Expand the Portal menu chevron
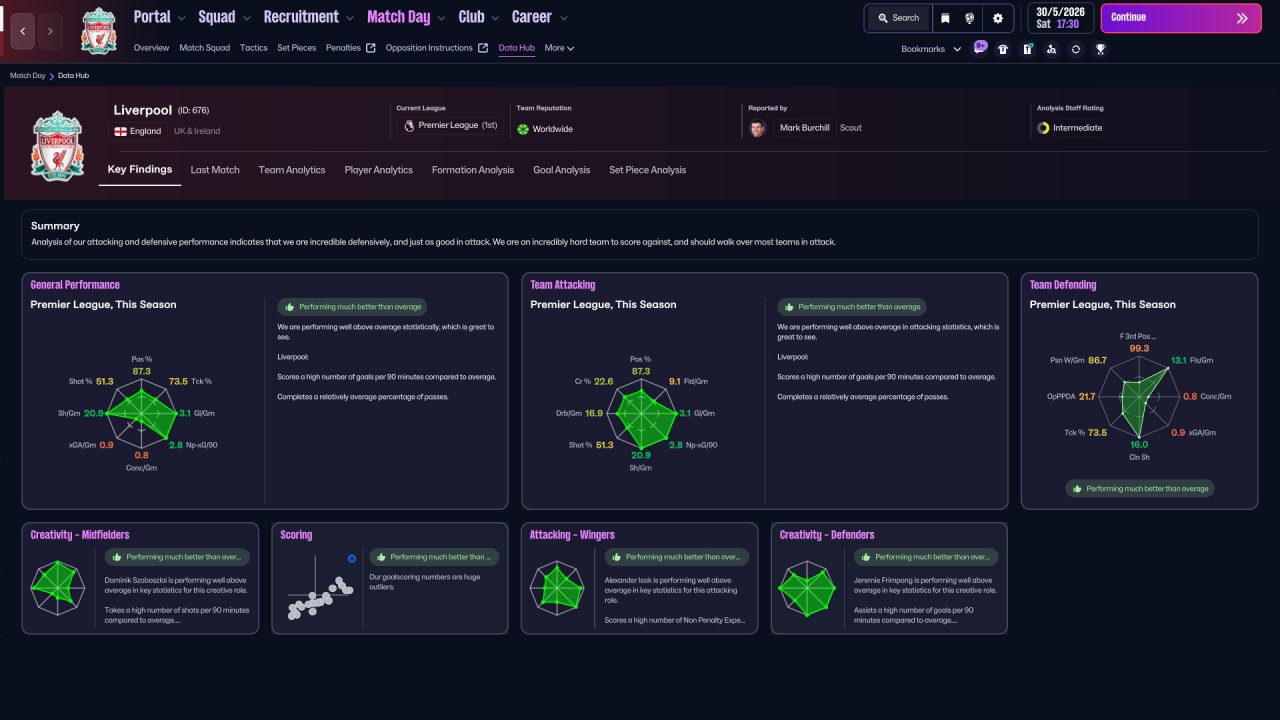1280x720 pixels. (x=181, y=18)
